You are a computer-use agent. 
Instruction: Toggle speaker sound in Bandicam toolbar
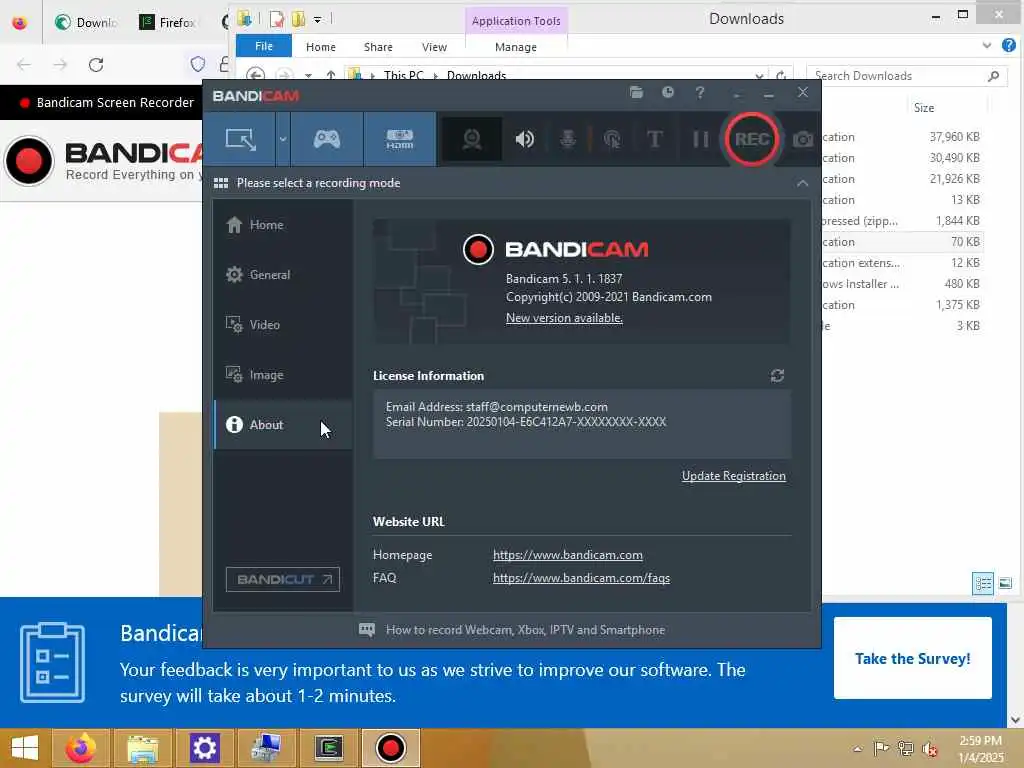tap(524, 139)
